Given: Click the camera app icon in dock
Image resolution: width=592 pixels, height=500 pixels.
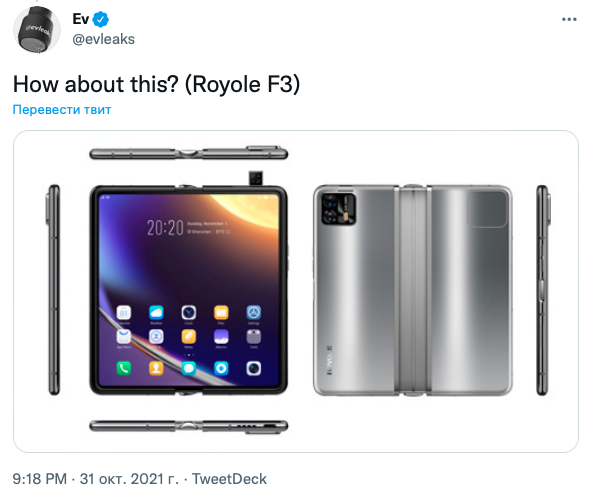Looking at the screenshot, I should pos(254,368).
